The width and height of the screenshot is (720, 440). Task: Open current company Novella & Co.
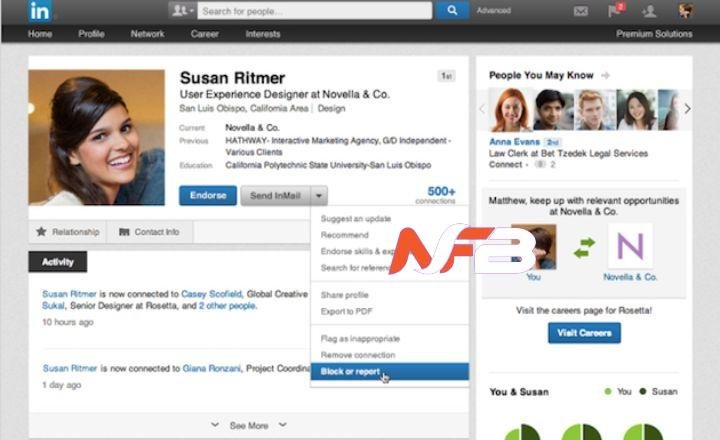point(252,128)
